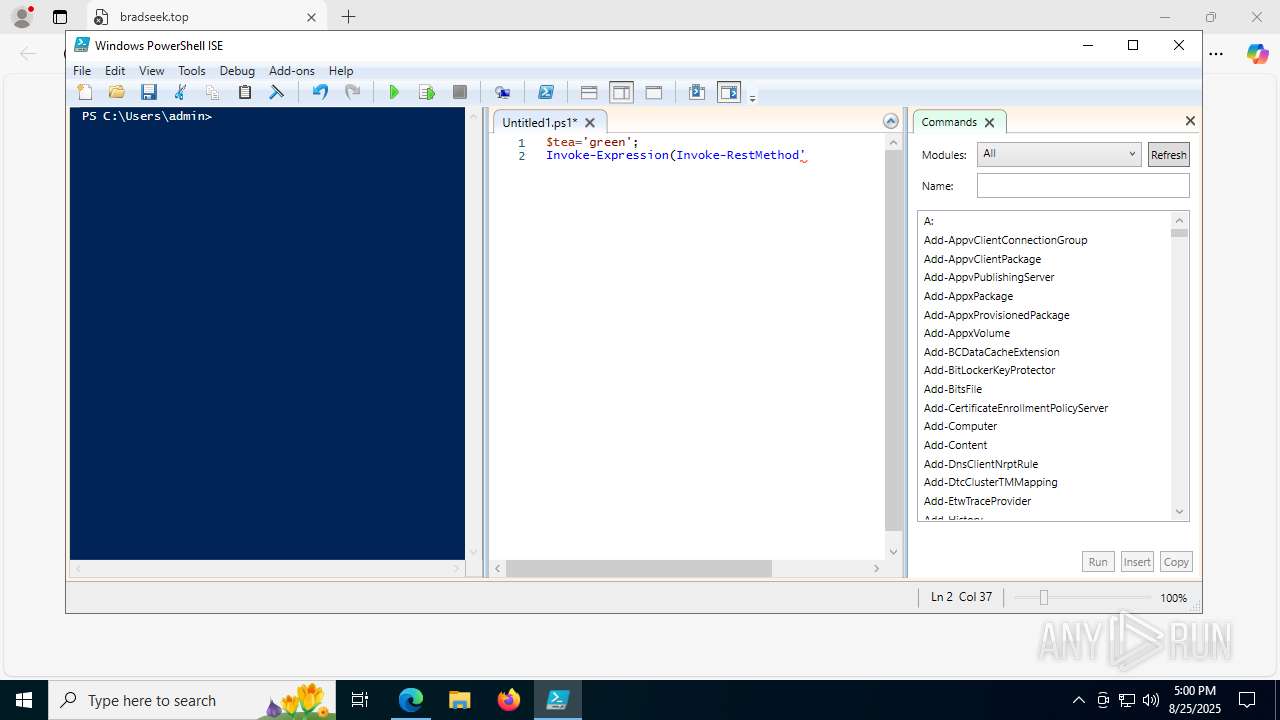Click in the PowerShell console prompt
This screenshot has height=720, width=1280.
(147, 116)
